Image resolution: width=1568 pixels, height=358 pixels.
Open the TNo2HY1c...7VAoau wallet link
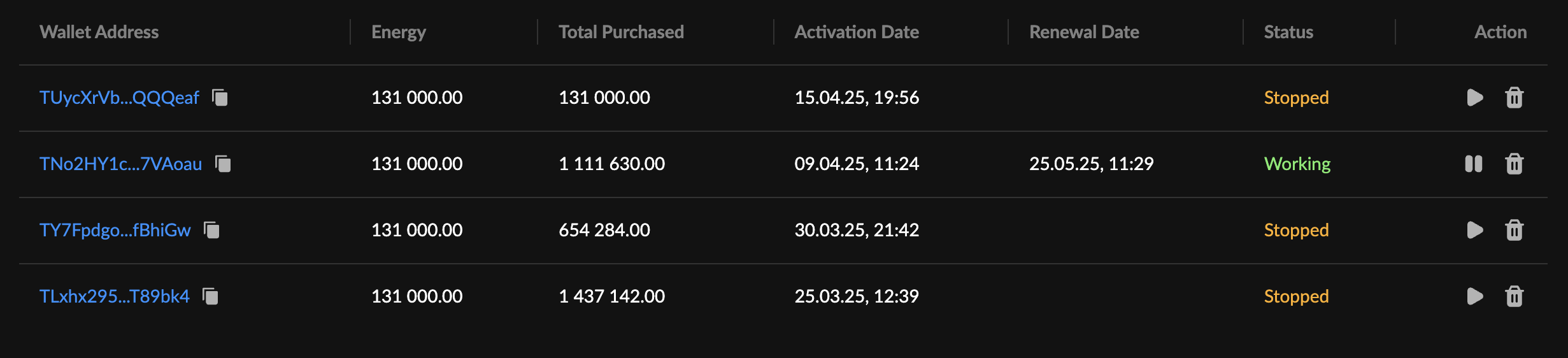[120, 164]
